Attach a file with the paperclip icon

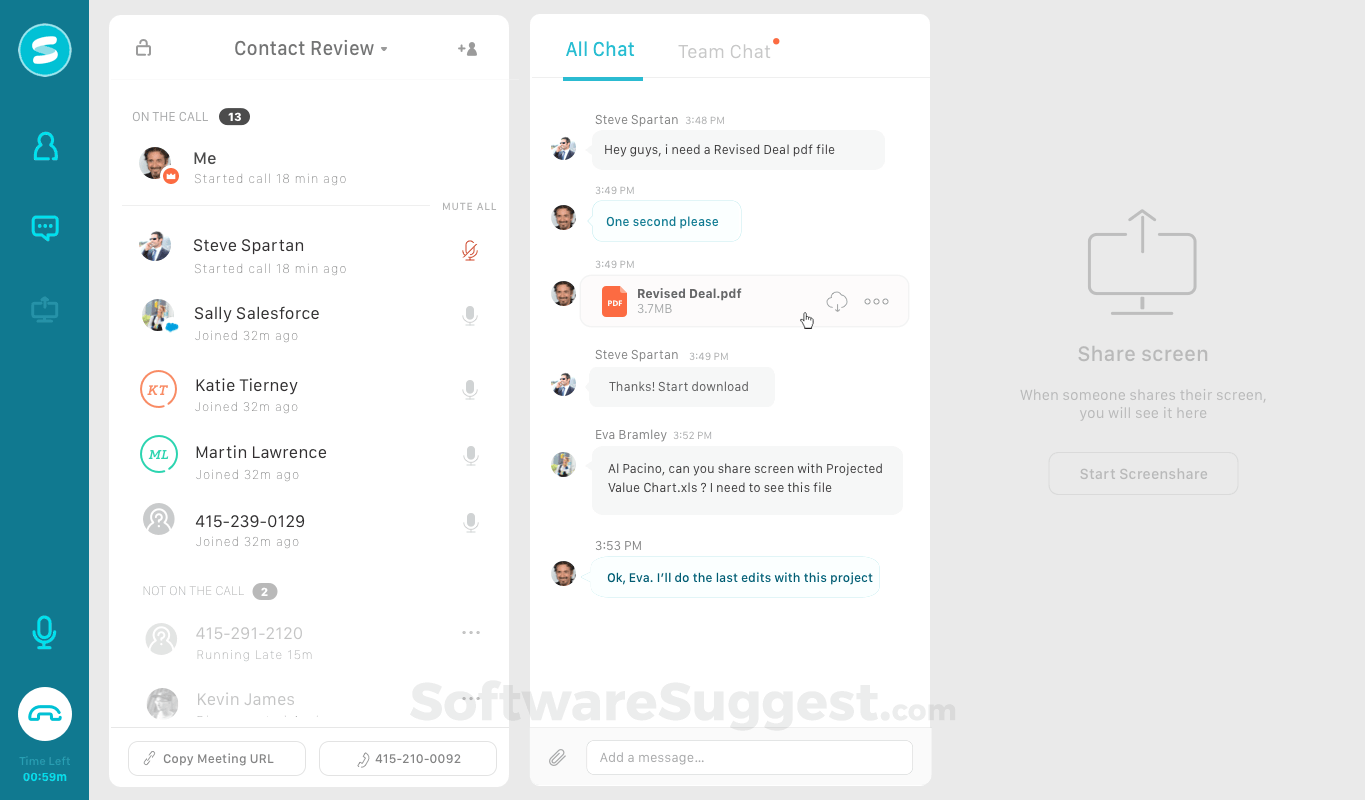coord(557,757)
